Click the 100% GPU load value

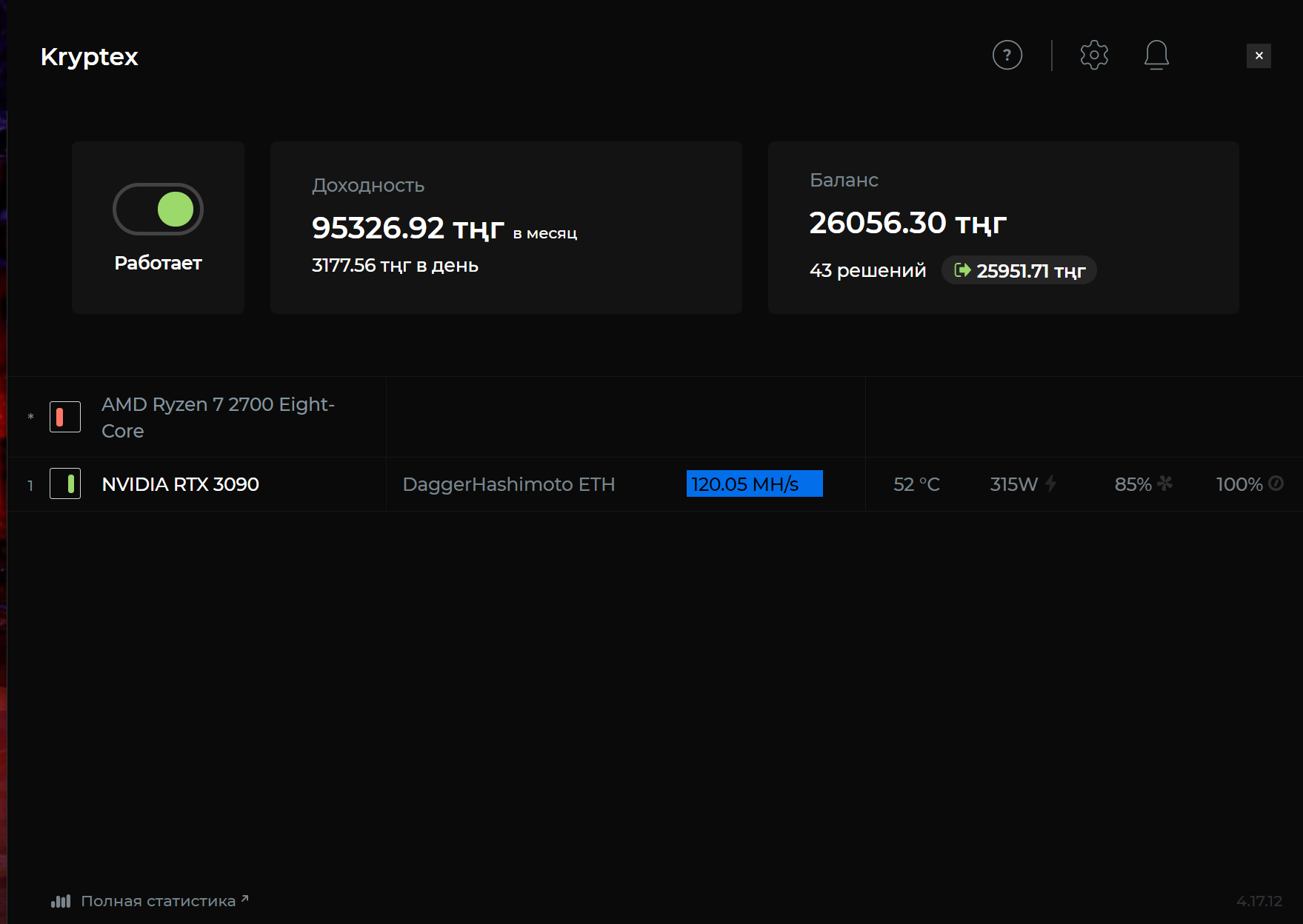1239,484
